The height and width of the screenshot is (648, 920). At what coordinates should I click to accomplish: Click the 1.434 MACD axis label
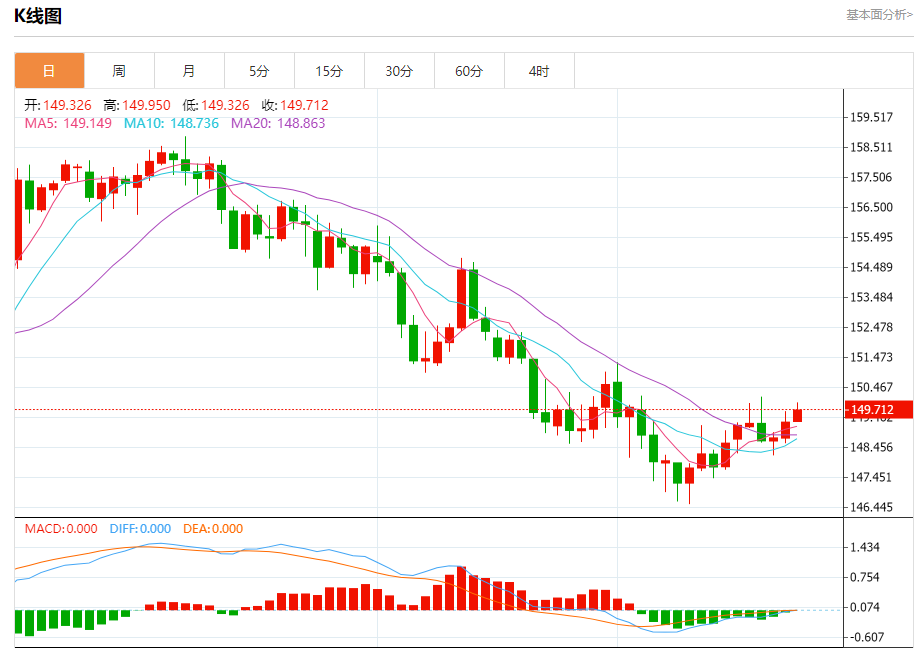coord(865,547)
